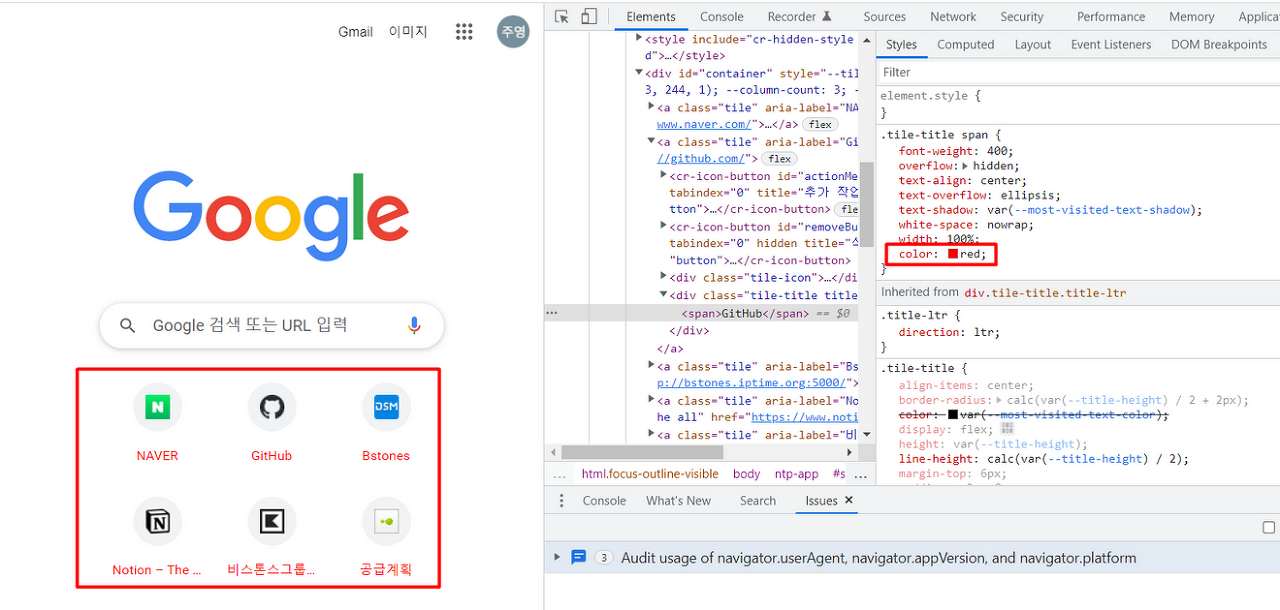Collapse the GitHub tile anchor node
Image resolution: width=1280 pixels, height=610 pixels.
[652, 142]
